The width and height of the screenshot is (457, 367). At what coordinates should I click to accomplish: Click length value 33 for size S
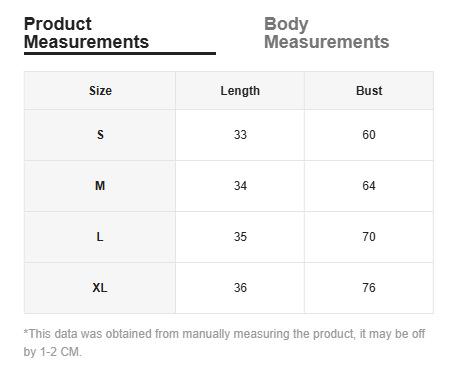coord(240,135)
